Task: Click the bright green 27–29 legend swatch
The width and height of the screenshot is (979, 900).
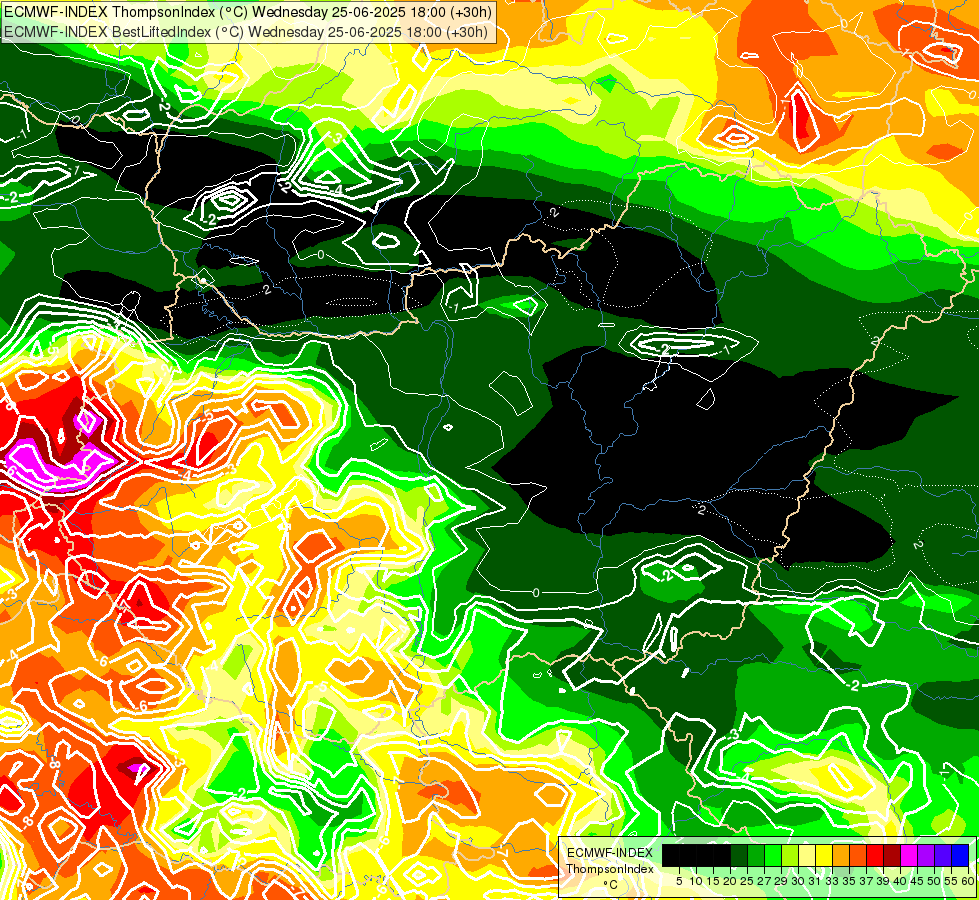Action: point(773,856)
